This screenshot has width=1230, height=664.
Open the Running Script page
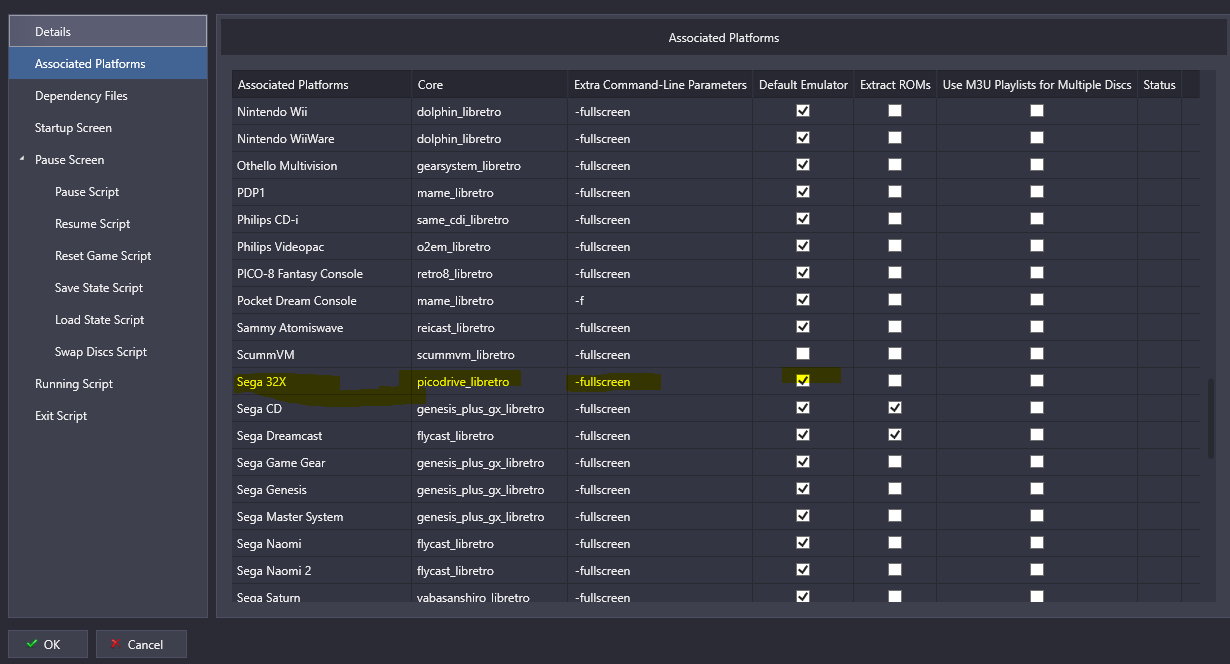point(74,384)
